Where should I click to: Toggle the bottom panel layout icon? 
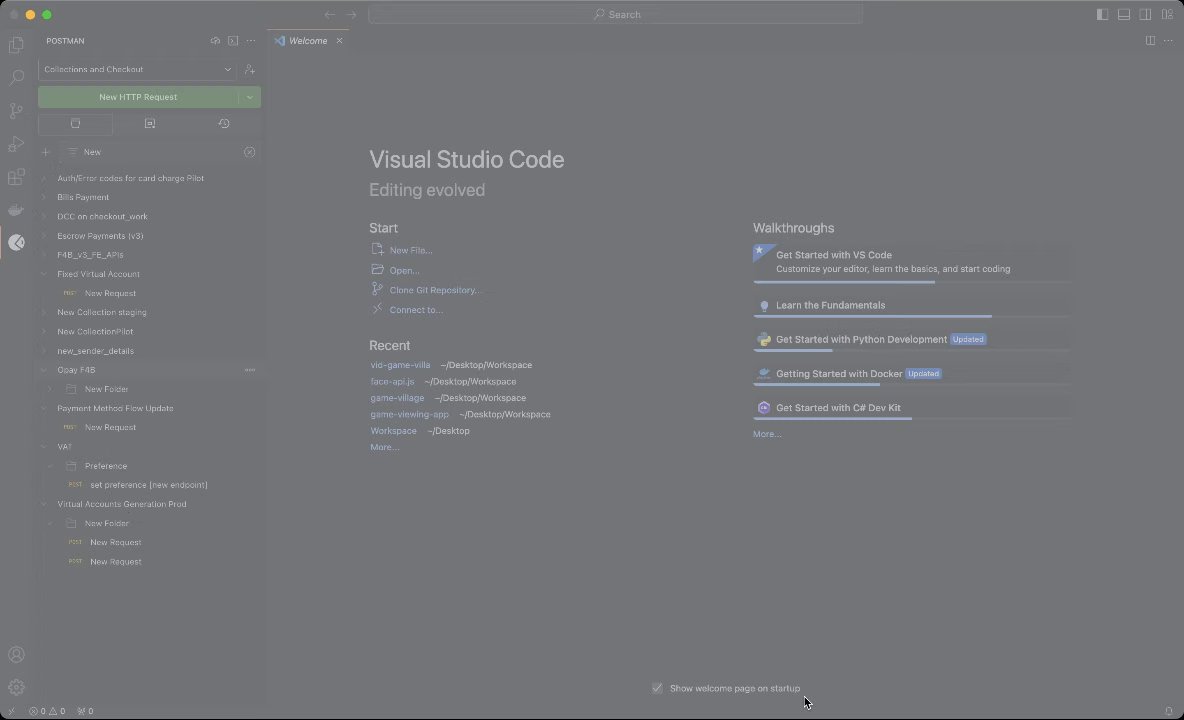[x=1124, y=14]
